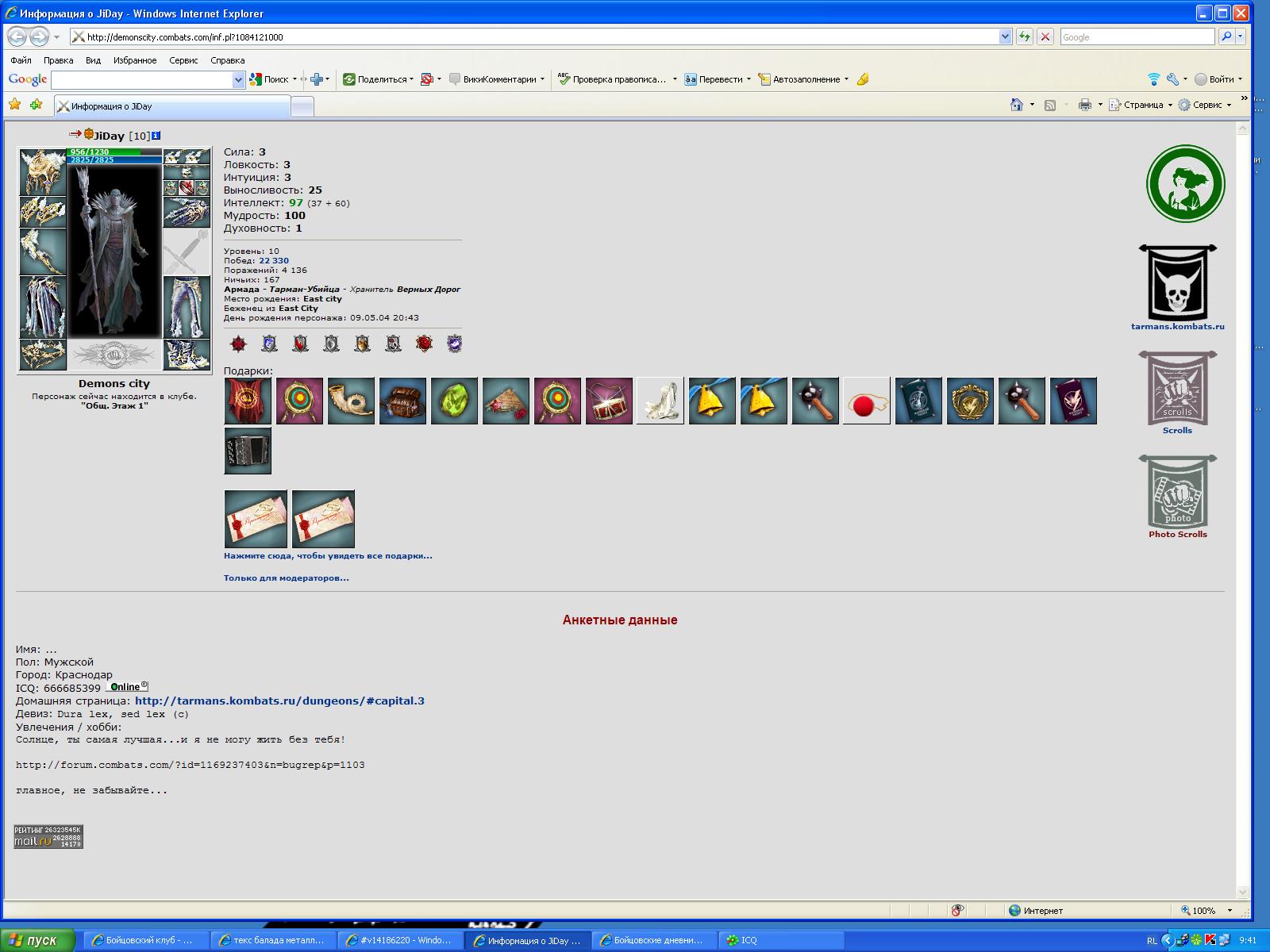
Task: Click the red drum gift icon
Action: (609, 401)
